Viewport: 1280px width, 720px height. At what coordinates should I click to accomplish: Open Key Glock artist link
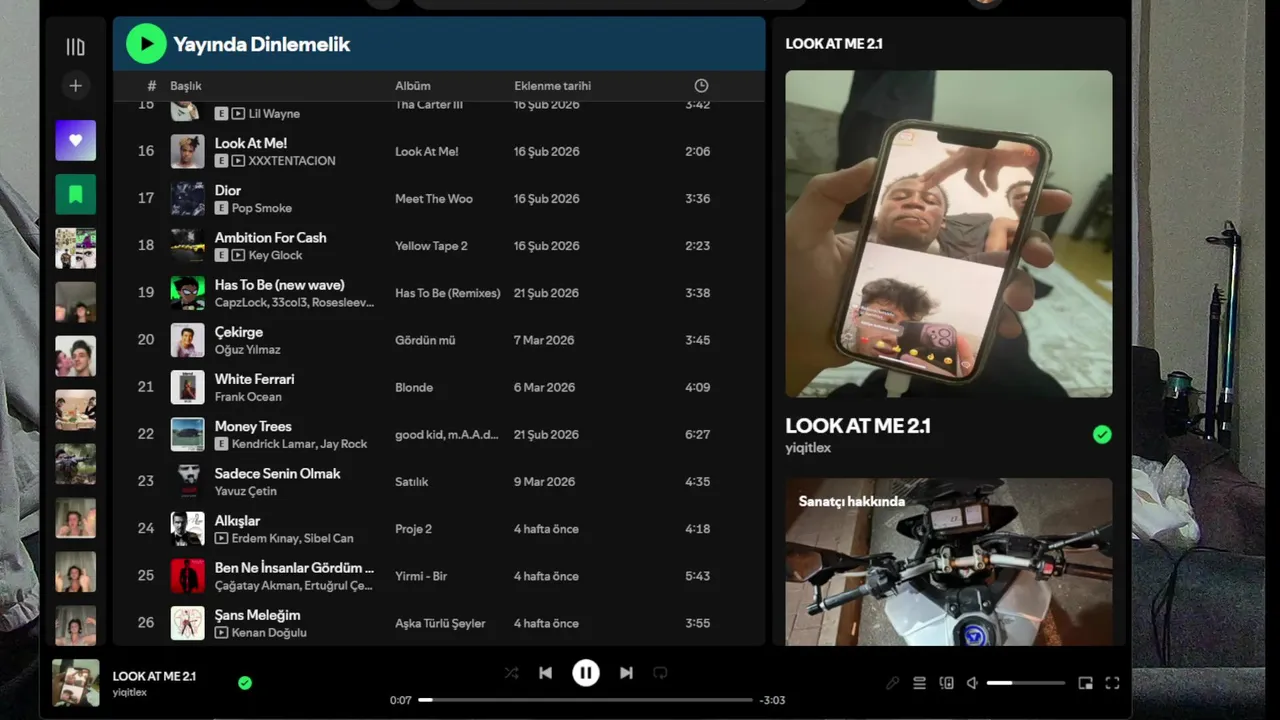(276, 255)
